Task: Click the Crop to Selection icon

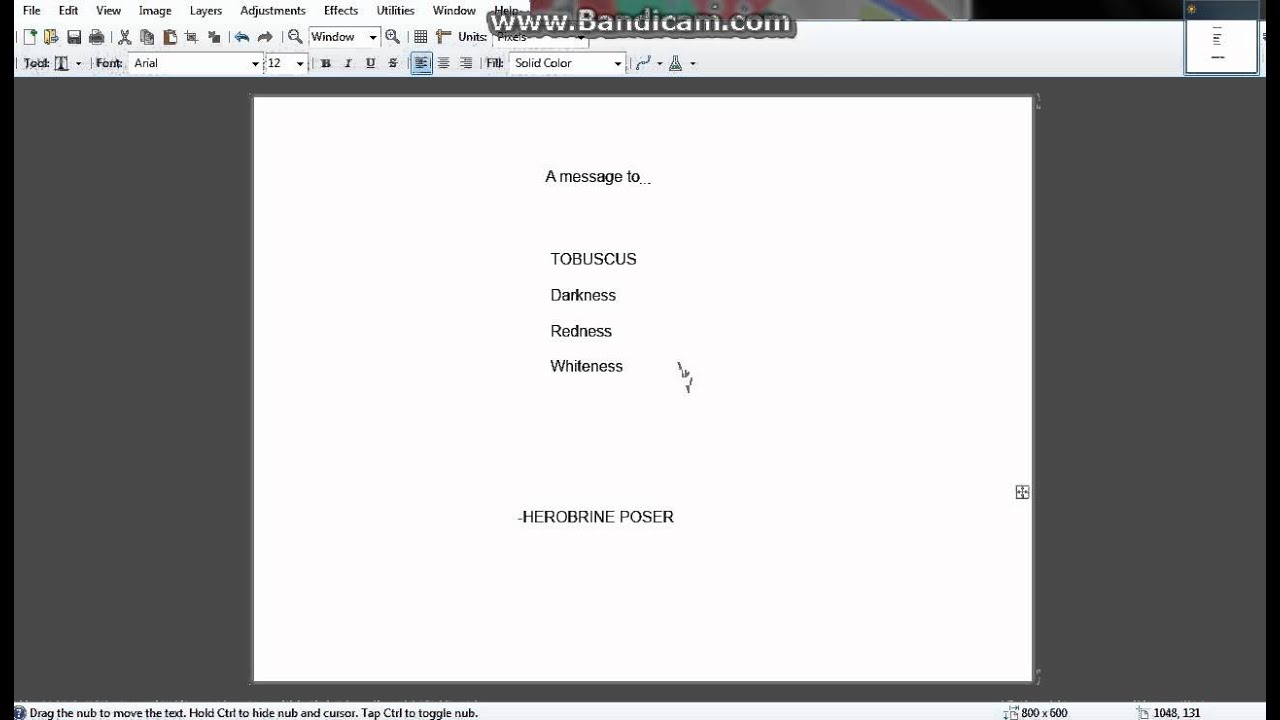Action: pyautogui.click(x=191, y=37)
